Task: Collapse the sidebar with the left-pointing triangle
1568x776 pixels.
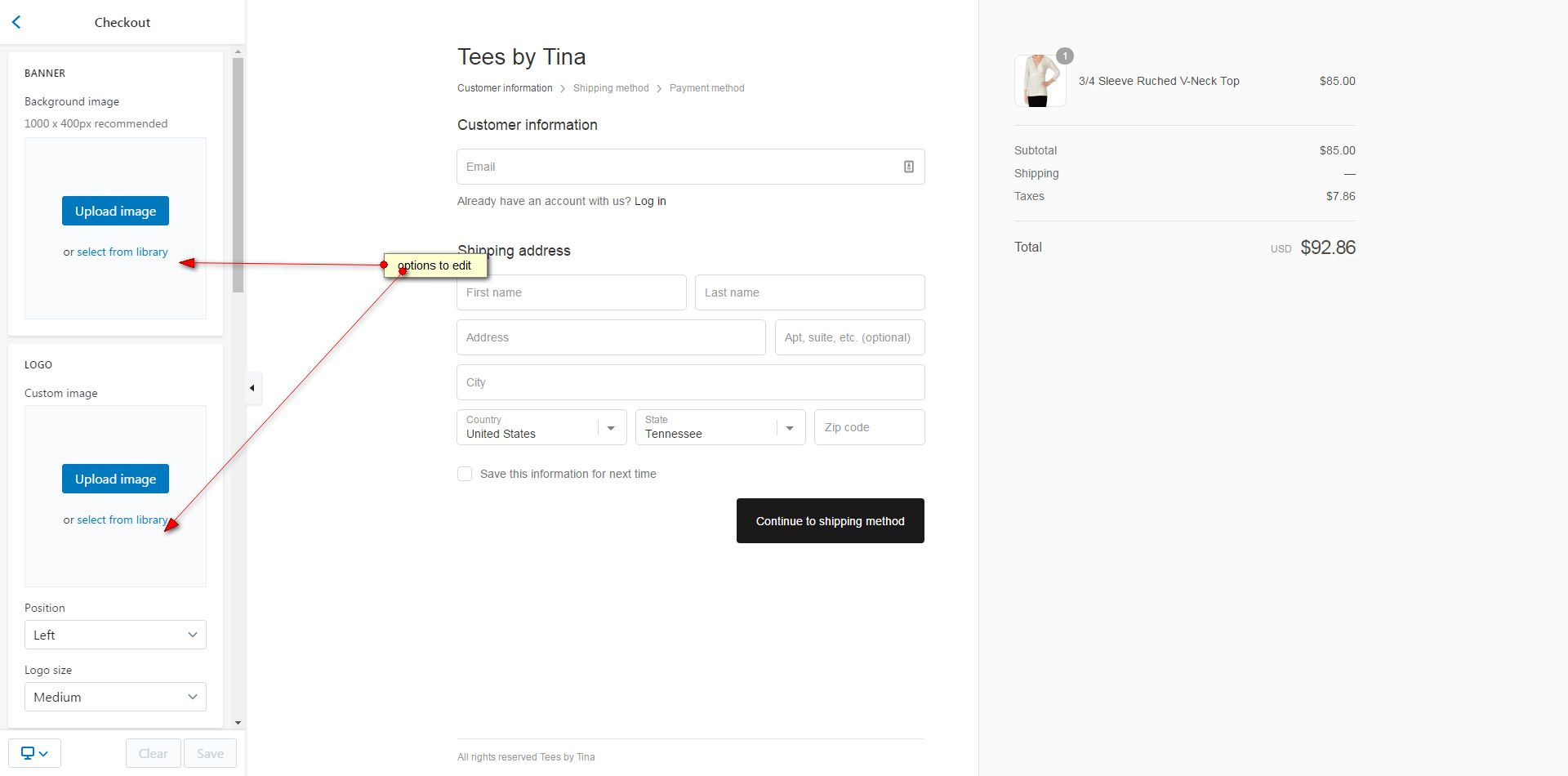Action: click(252, 388)
